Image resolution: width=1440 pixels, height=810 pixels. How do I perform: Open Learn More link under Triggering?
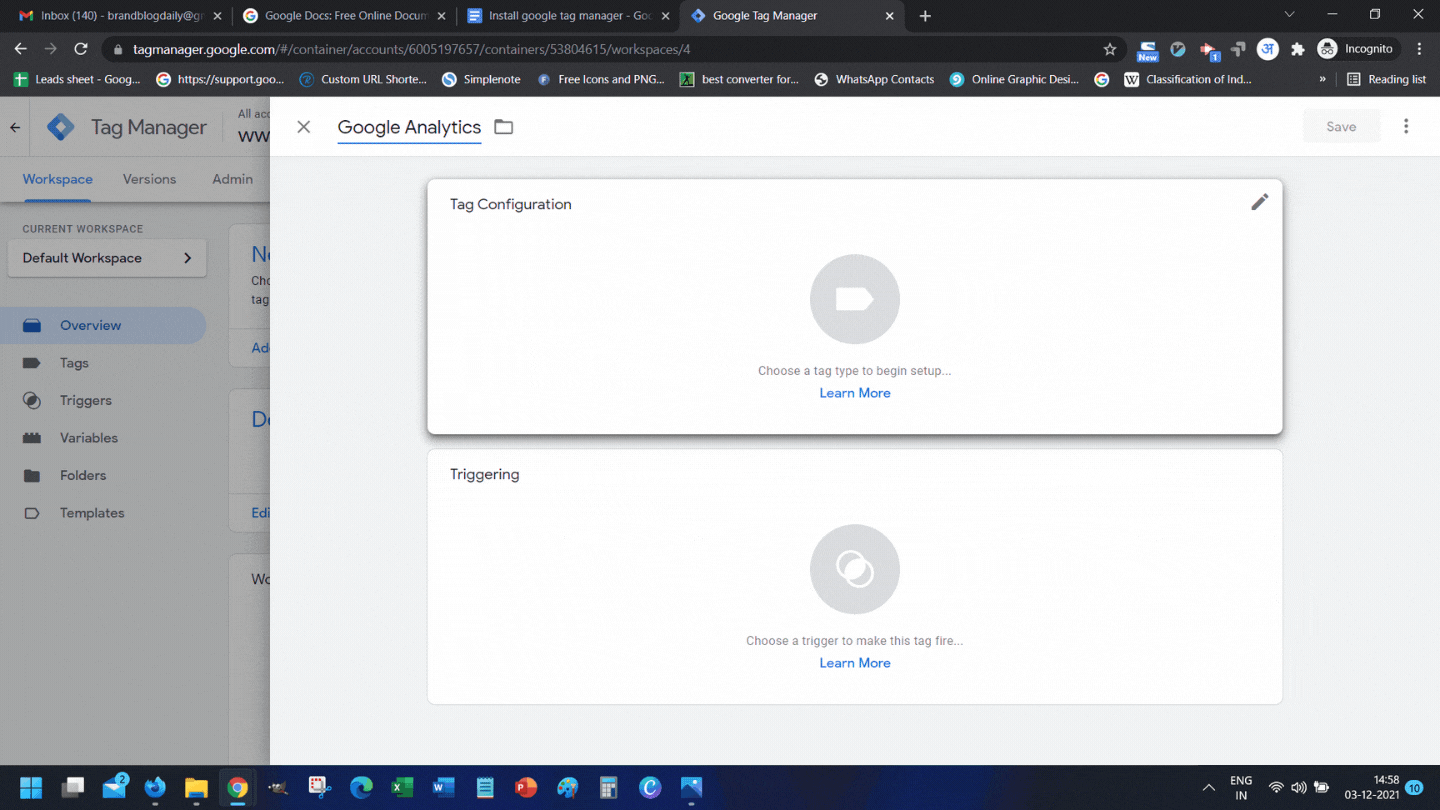point(855,663)
